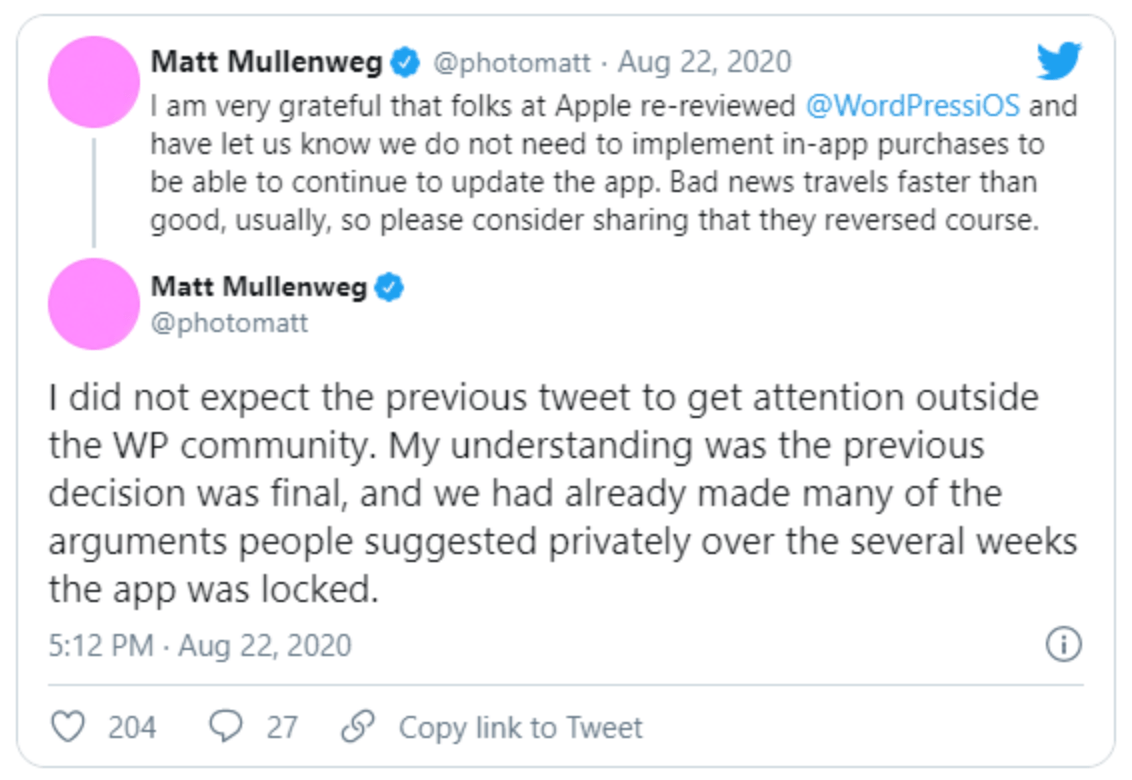Click the 27 replies count

pos(282,727)
